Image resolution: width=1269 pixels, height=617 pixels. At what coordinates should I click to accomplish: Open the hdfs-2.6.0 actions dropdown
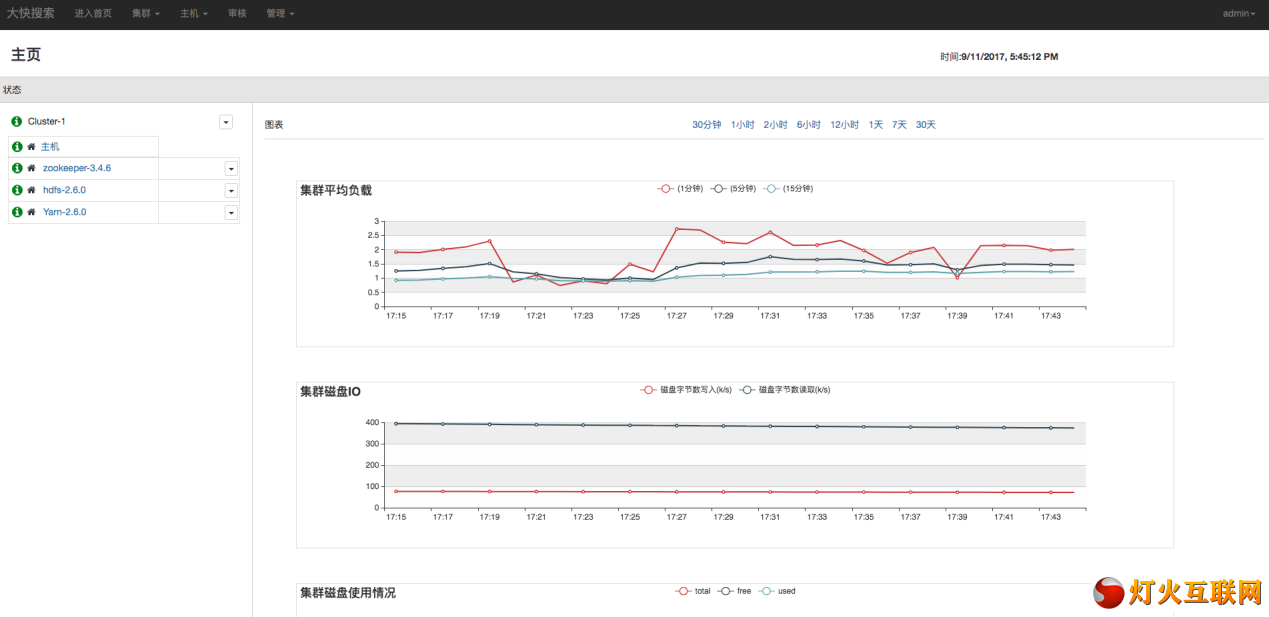point(231,190)
